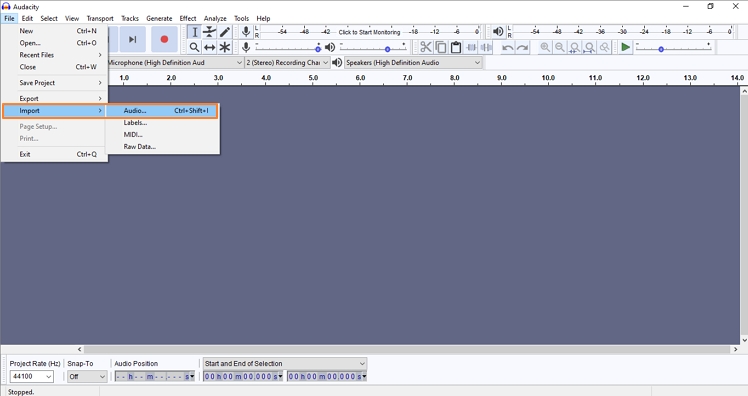Viewport: 748px width, 396px height.
Task: Select the Time Shift tool
Action: pyautogui.click(x=209, y=47)
